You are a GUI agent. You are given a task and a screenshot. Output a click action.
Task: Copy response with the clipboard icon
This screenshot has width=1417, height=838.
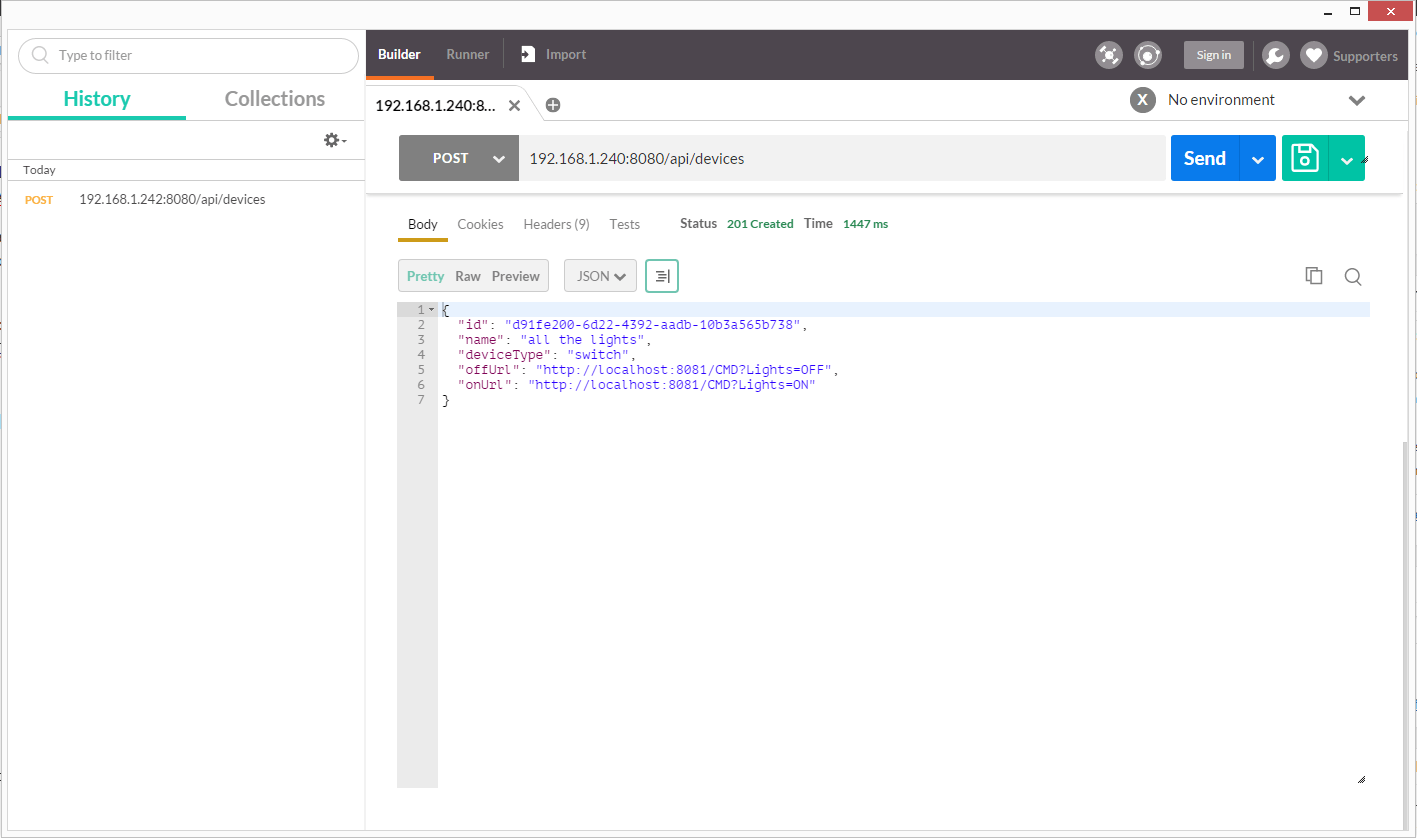click(1314, 276)
